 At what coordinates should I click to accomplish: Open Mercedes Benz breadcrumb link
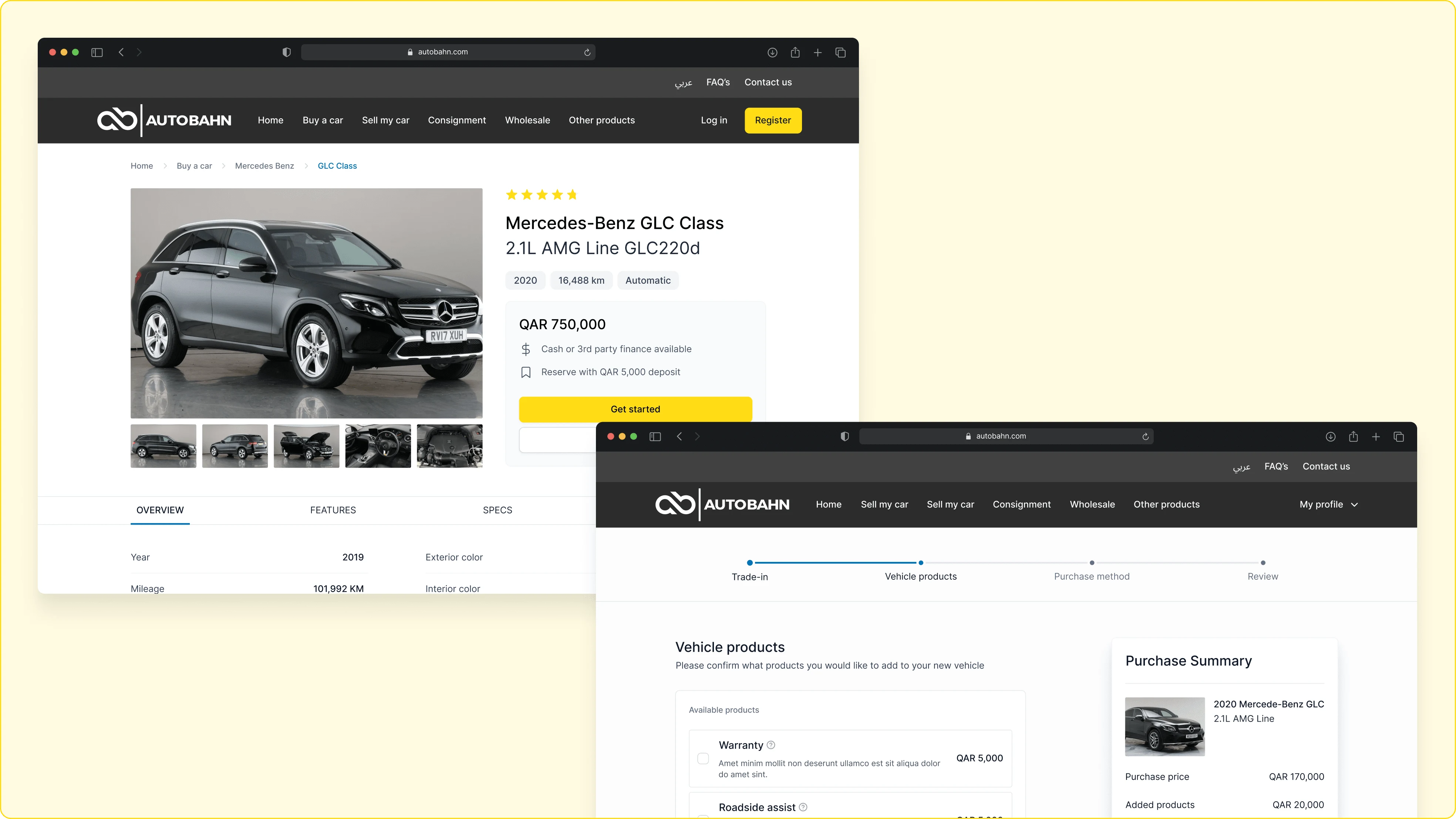(x=264, y=166)
